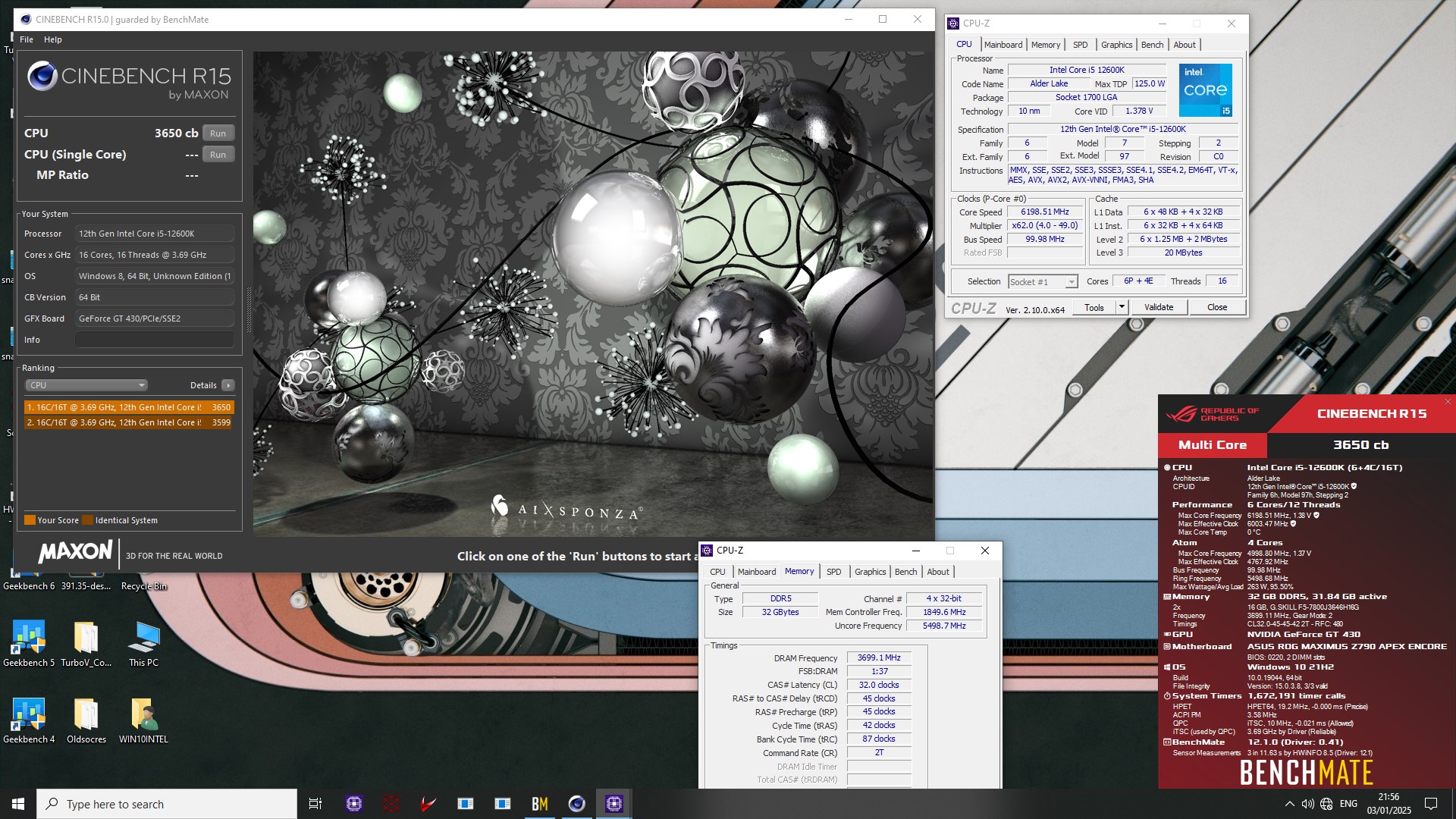Run the CPU multi-core benchmark
This screenshot has width=1456, height=819.
[x=218, y=133]
